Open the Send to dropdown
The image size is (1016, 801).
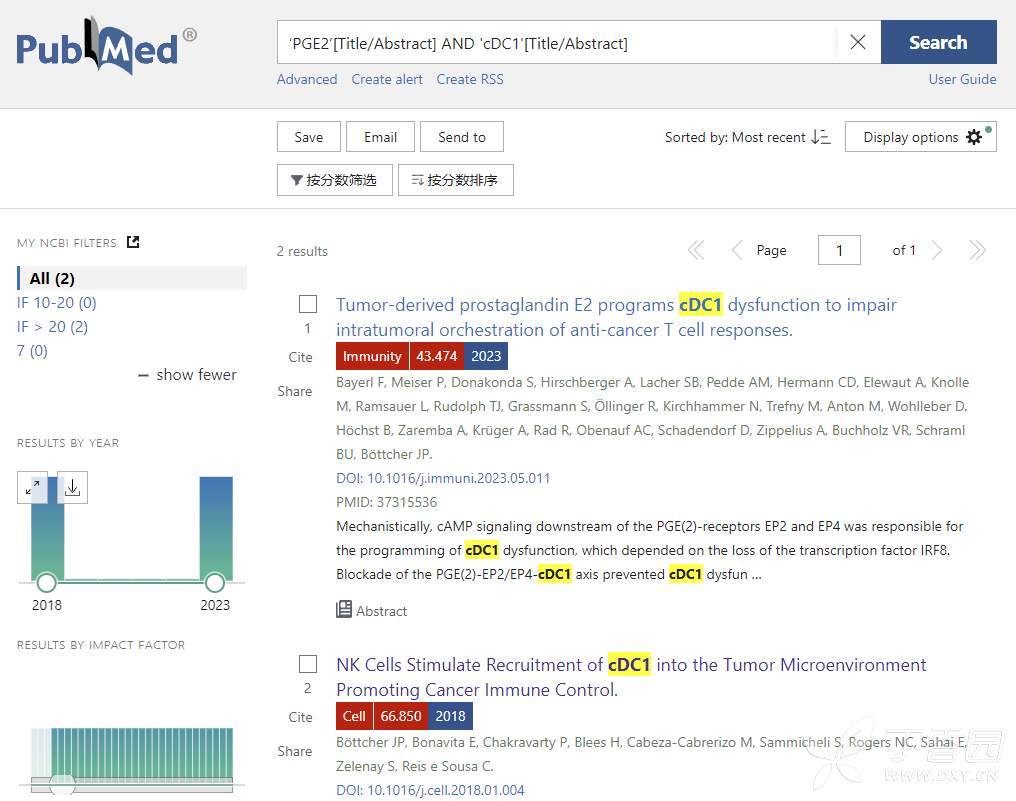coord(461,137)
